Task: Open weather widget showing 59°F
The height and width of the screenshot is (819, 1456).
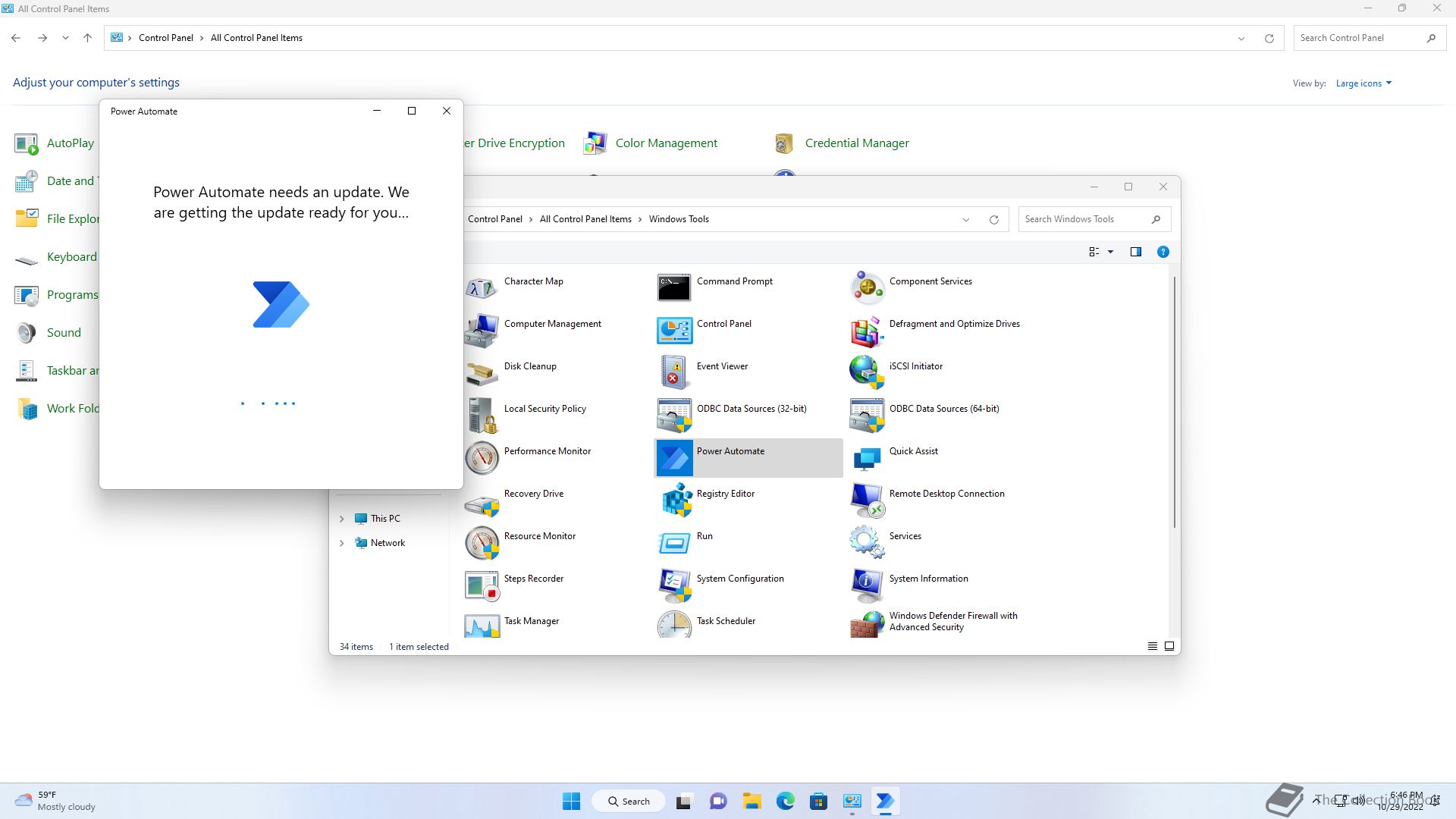Action: (56, 801)
